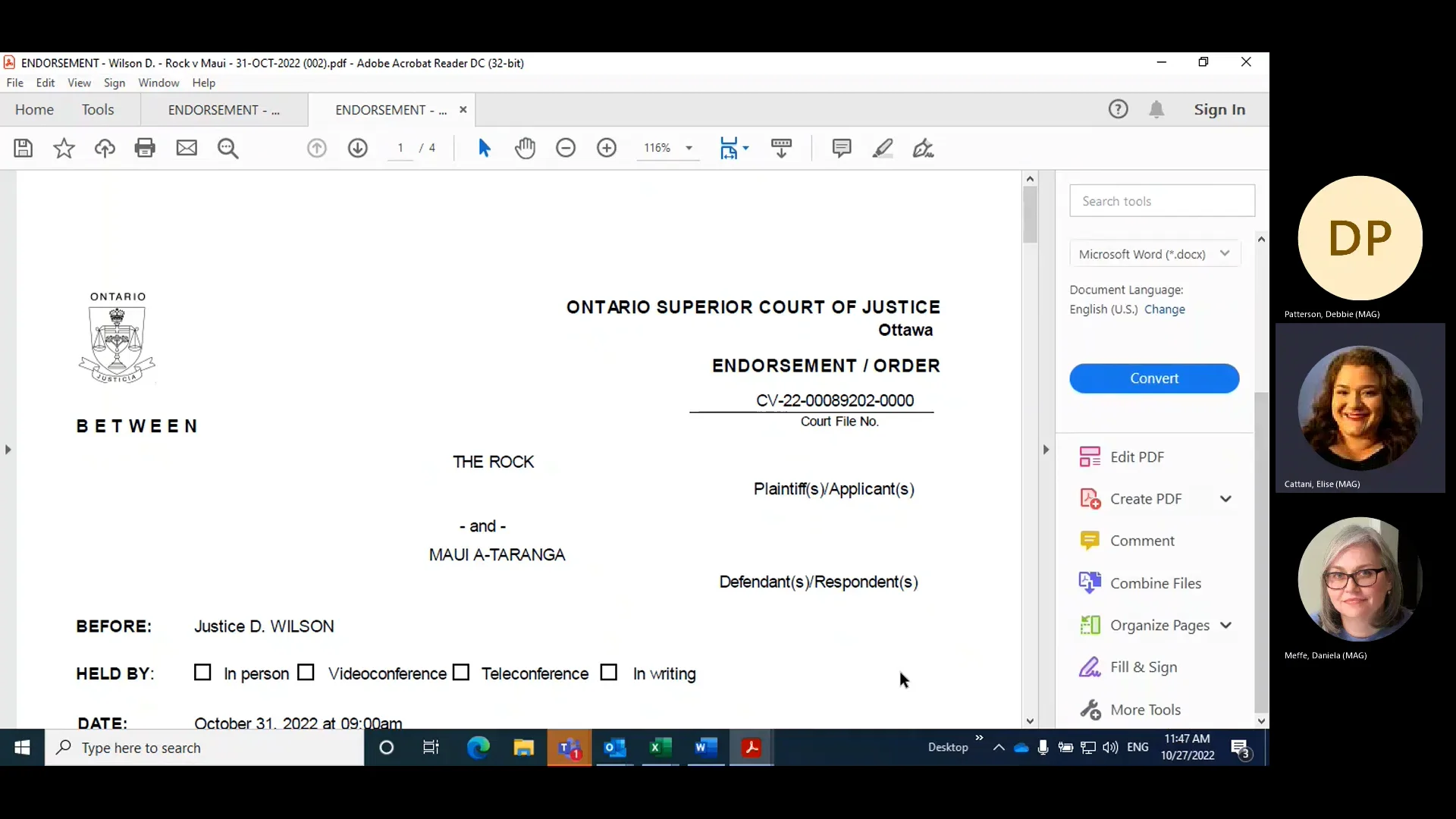Close the active ENDORSEMENT tab

pos(463,110)
